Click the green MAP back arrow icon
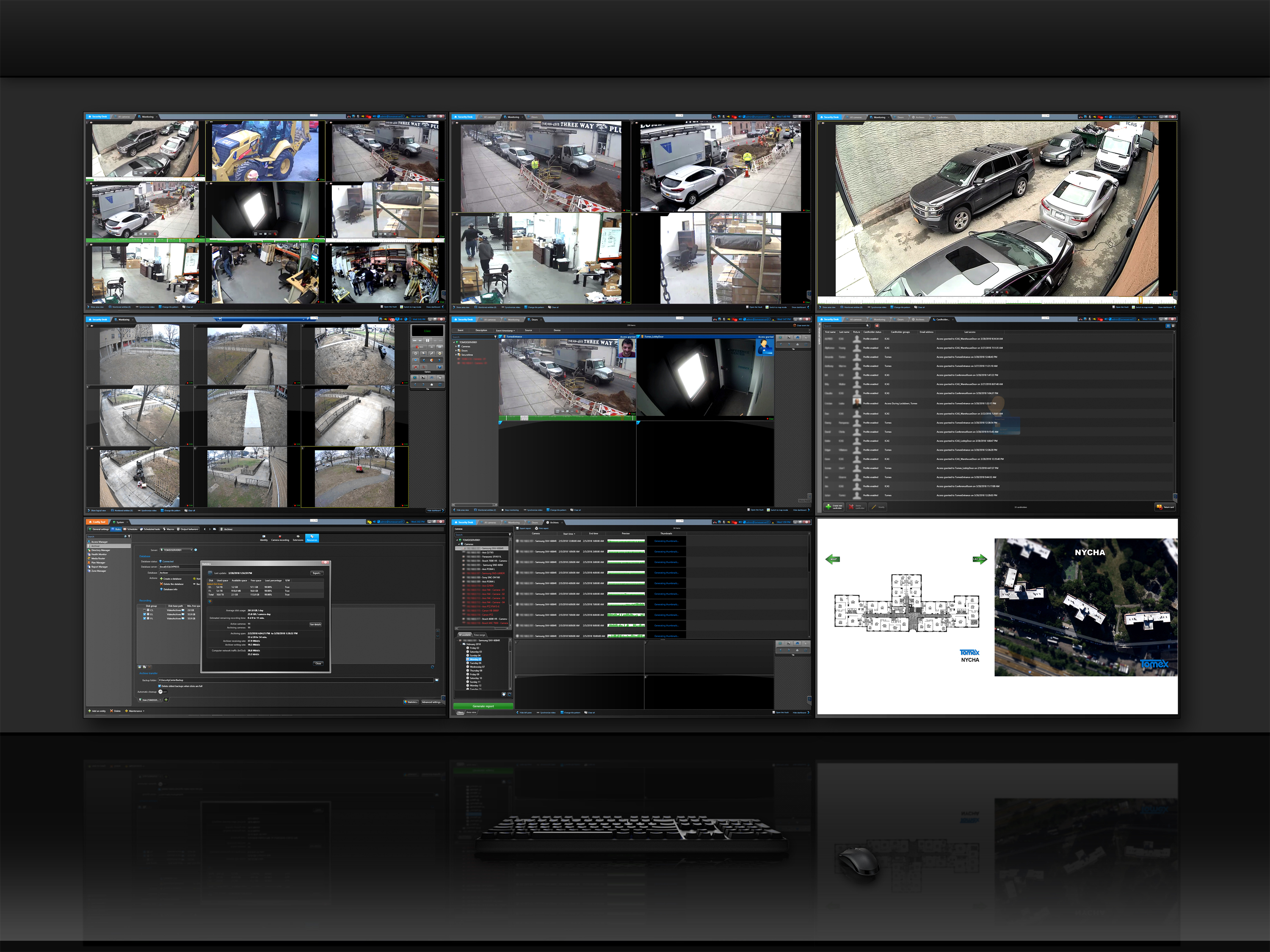This screenshot has width=1270, height=952. coord(833,559)
